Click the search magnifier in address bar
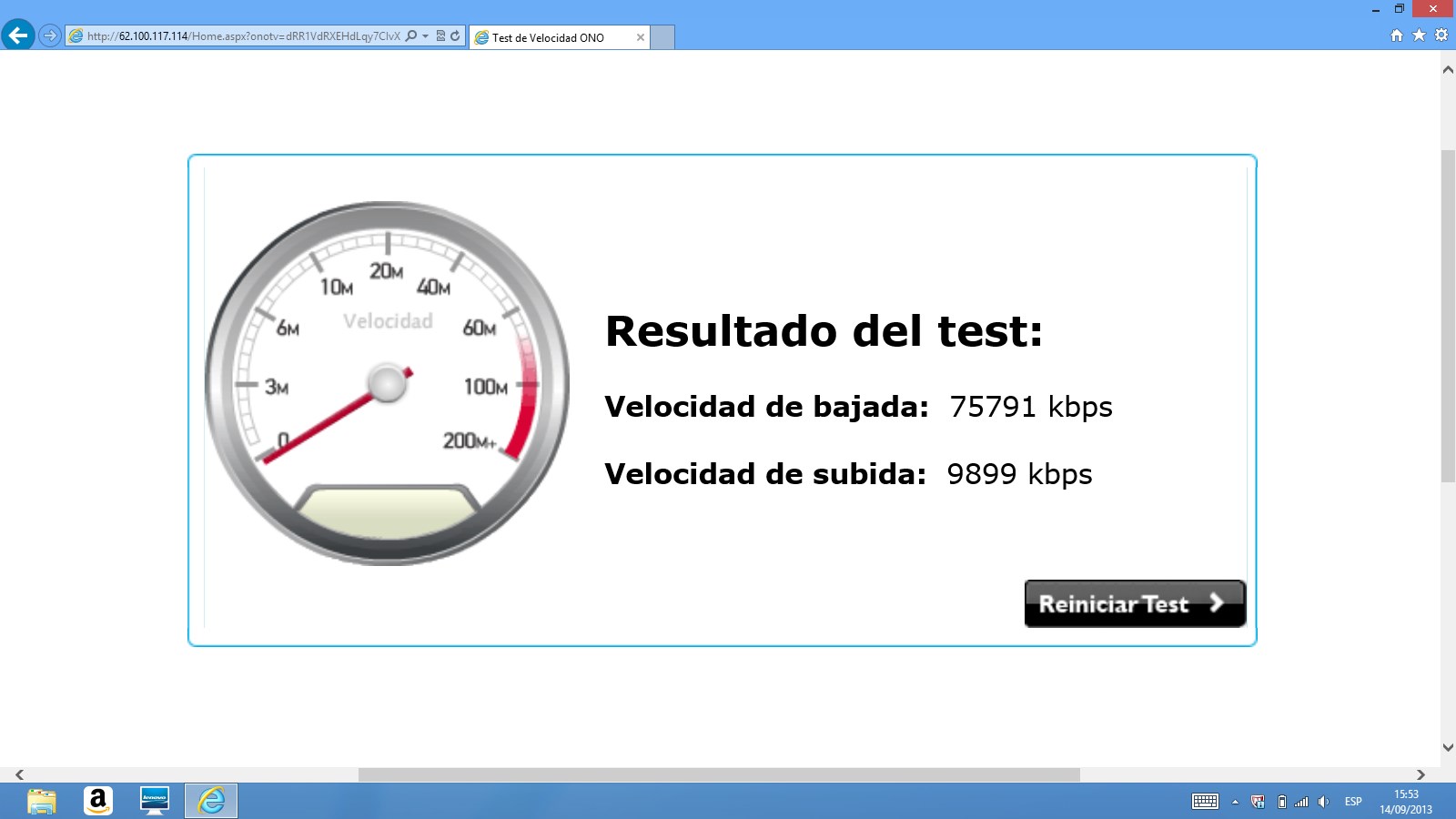Screen dimensions: 1456x819 pyautogui.click(x=411, y=36)
